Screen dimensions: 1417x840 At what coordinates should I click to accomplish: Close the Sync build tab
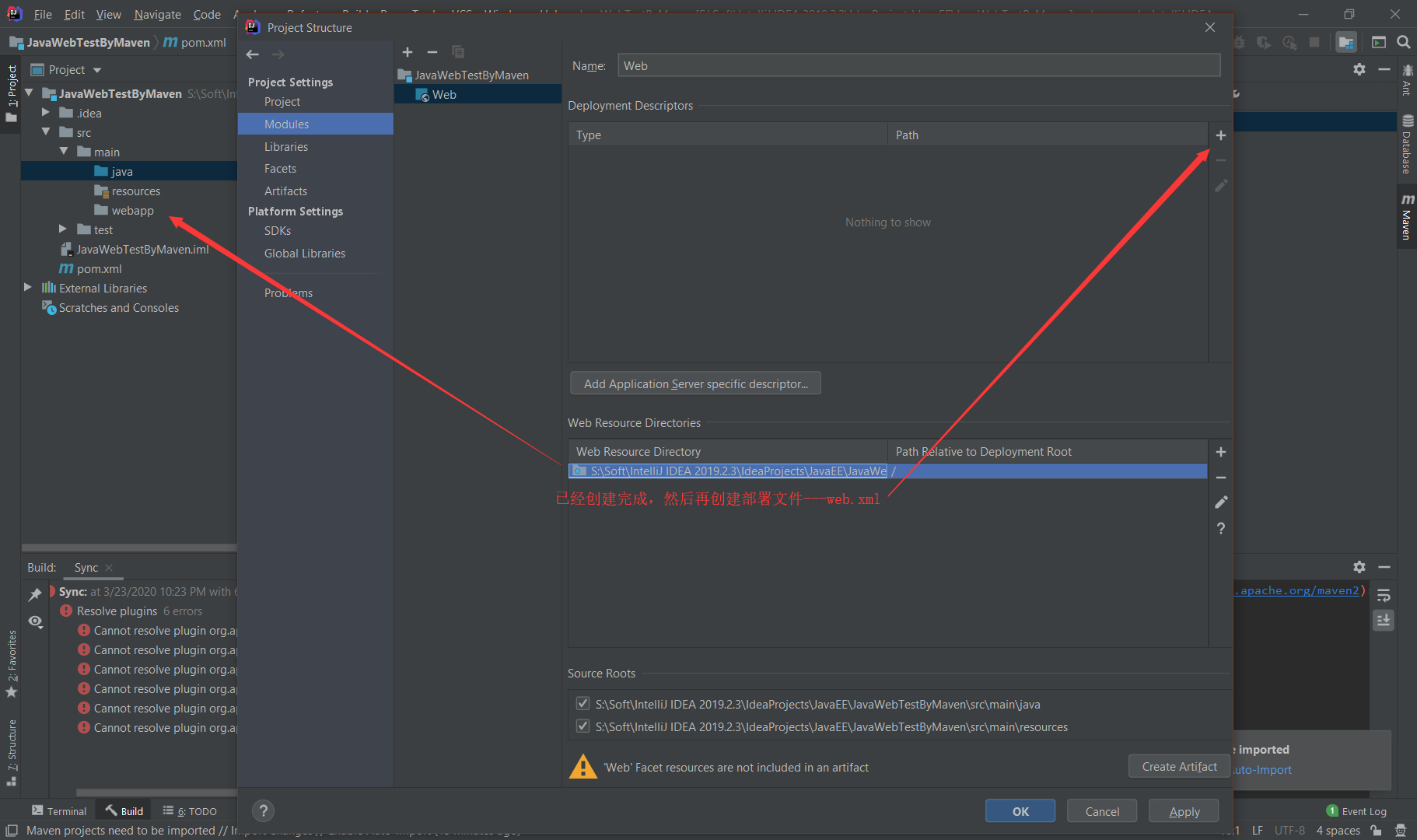[x=109, y=568]
